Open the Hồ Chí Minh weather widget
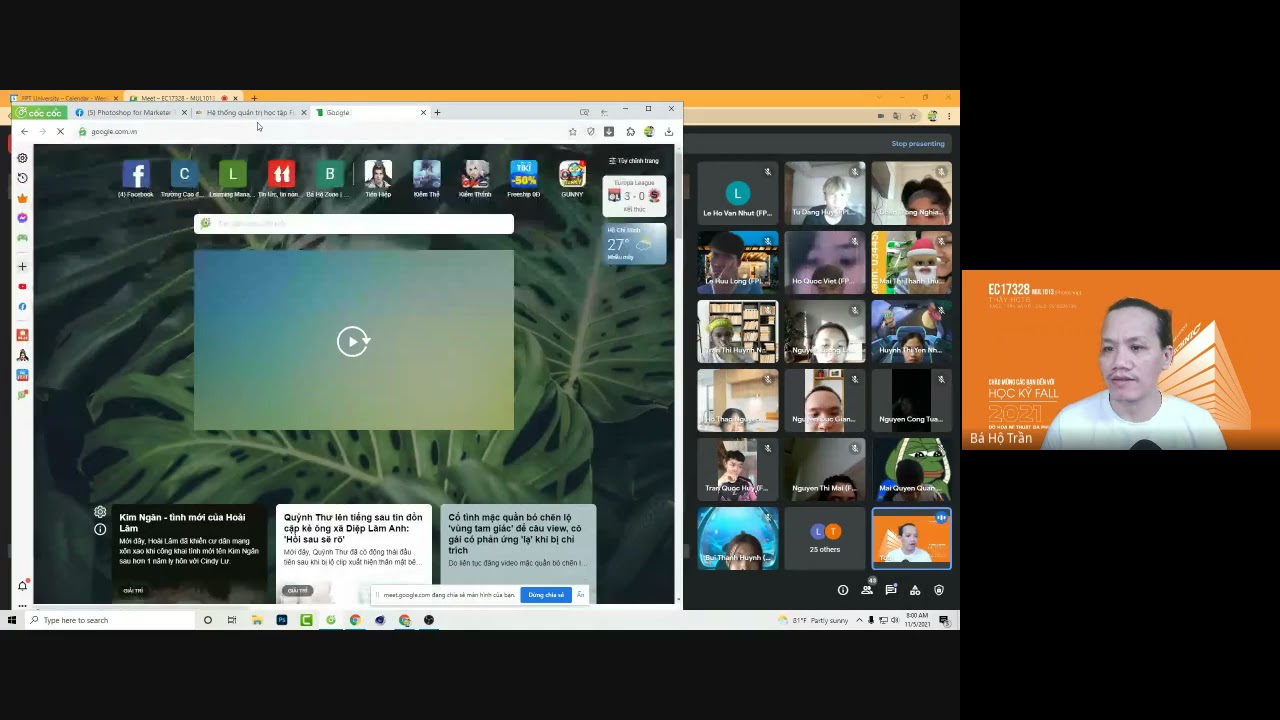1280x720 pixels. 634,244
